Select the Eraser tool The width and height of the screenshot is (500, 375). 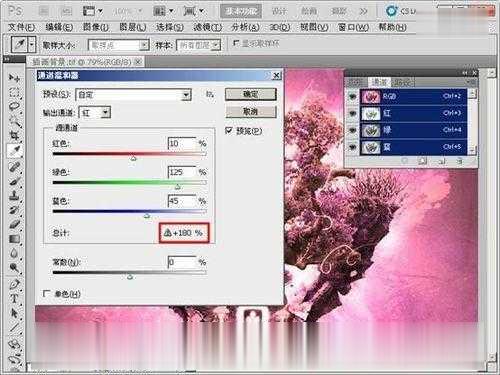pos(14,224)
